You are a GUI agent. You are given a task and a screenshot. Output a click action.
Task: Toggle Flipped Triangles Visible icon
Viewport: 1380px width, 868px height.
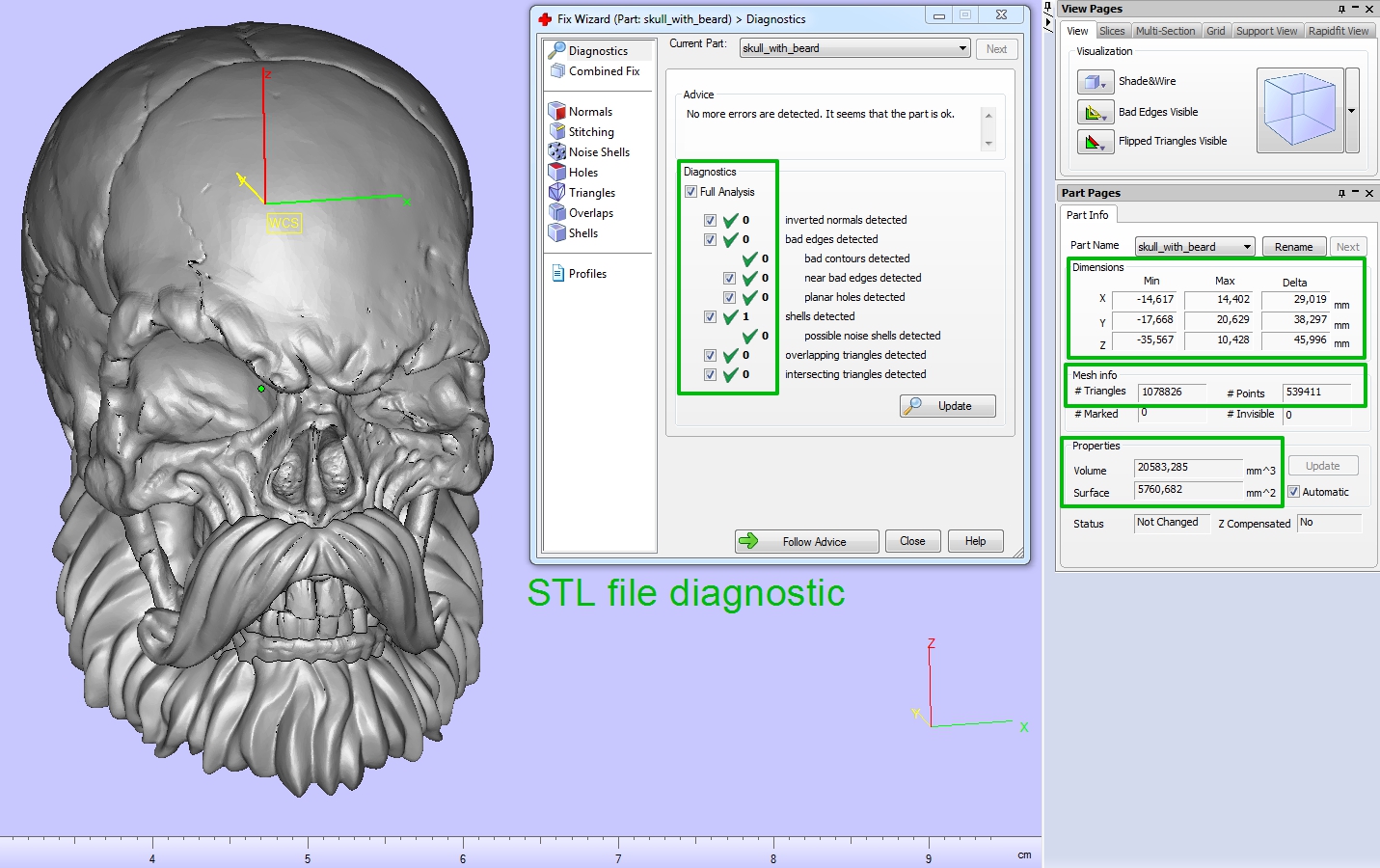click(x=1095, y=142)
